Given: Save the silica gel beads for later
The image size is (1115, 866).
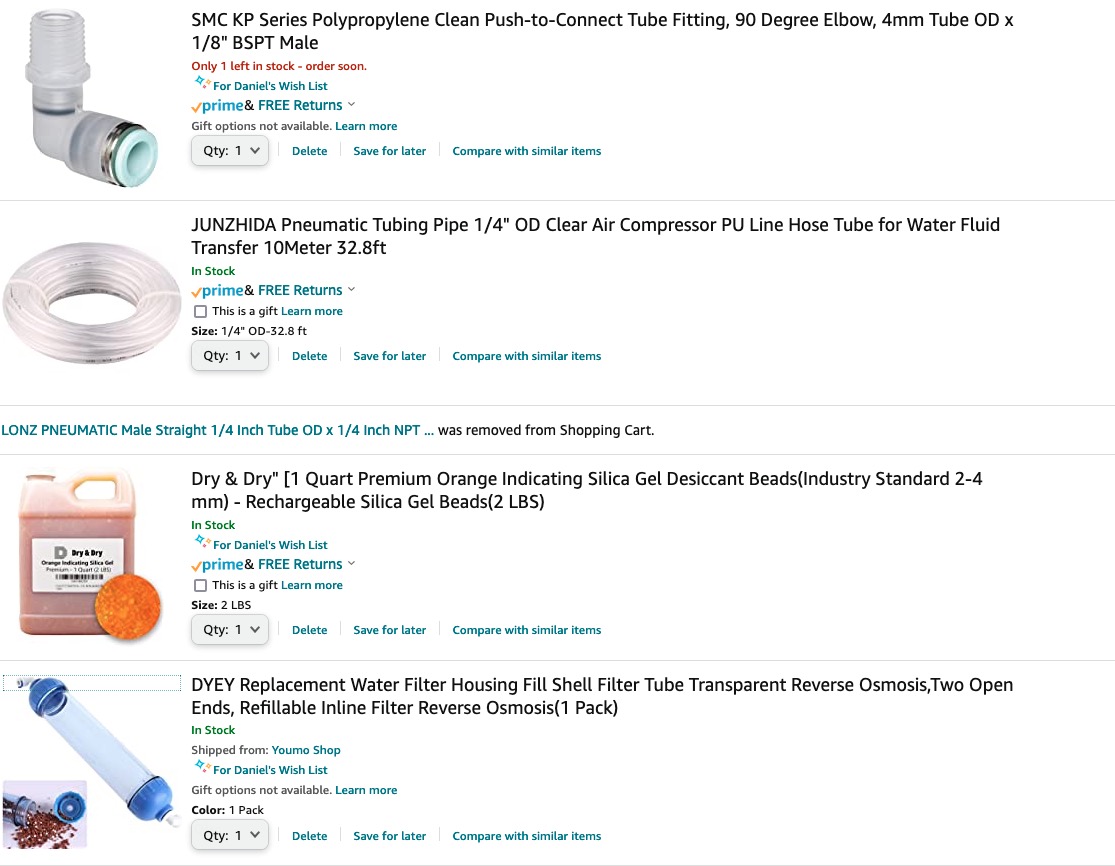Looking at the screenshot, I should tap(390, 630).
